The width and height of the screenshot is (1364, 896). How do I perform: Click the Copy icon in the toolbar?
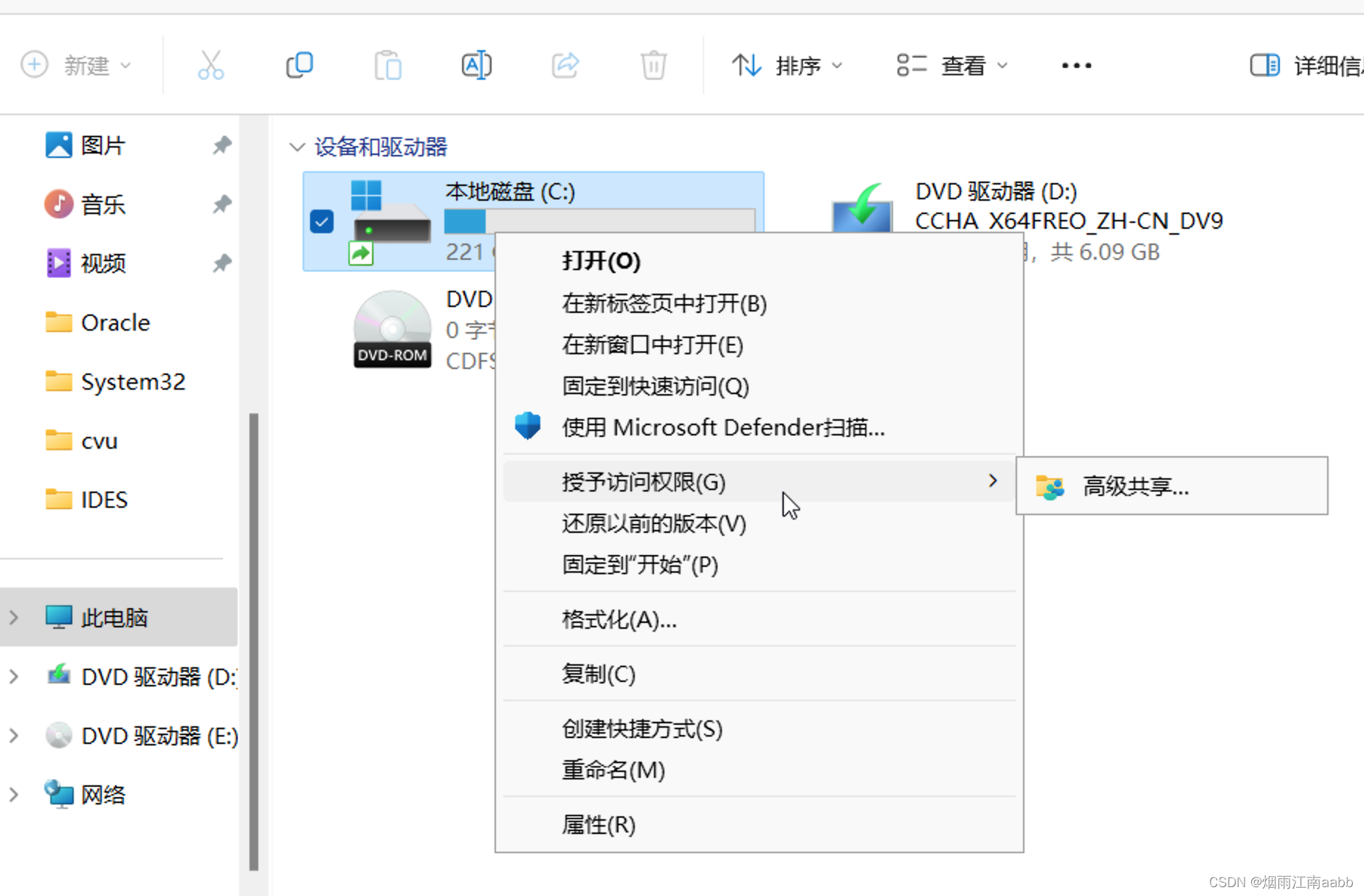[x=299, y=65]
